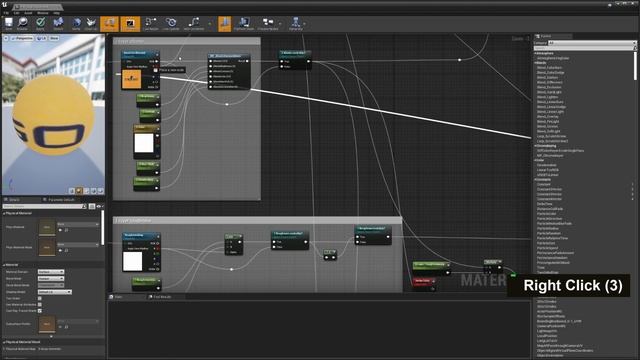Open the Shading Model dropdown

(x=55, y=292)
